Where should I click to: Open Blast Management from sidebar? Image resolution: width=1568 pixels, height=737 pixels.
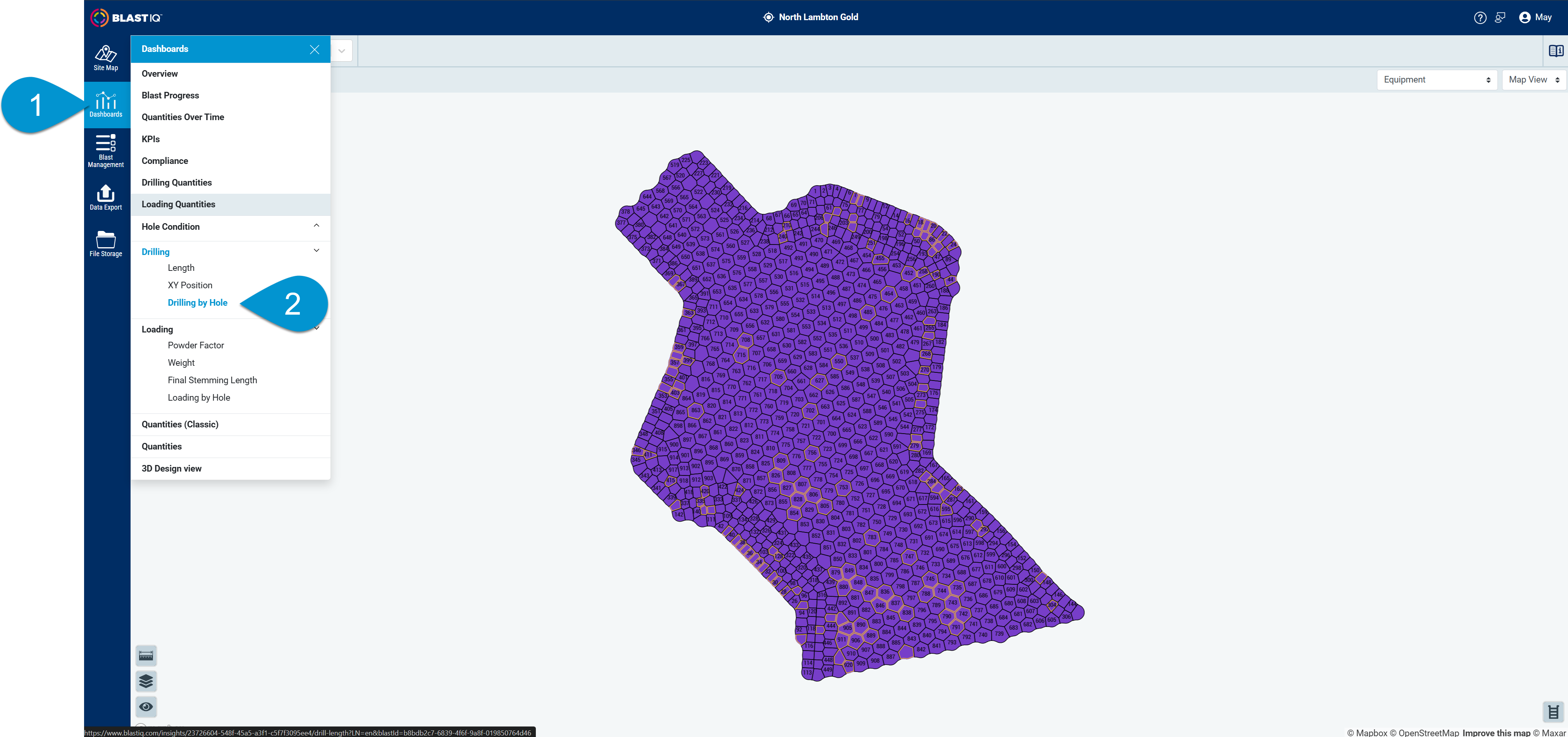106,151
